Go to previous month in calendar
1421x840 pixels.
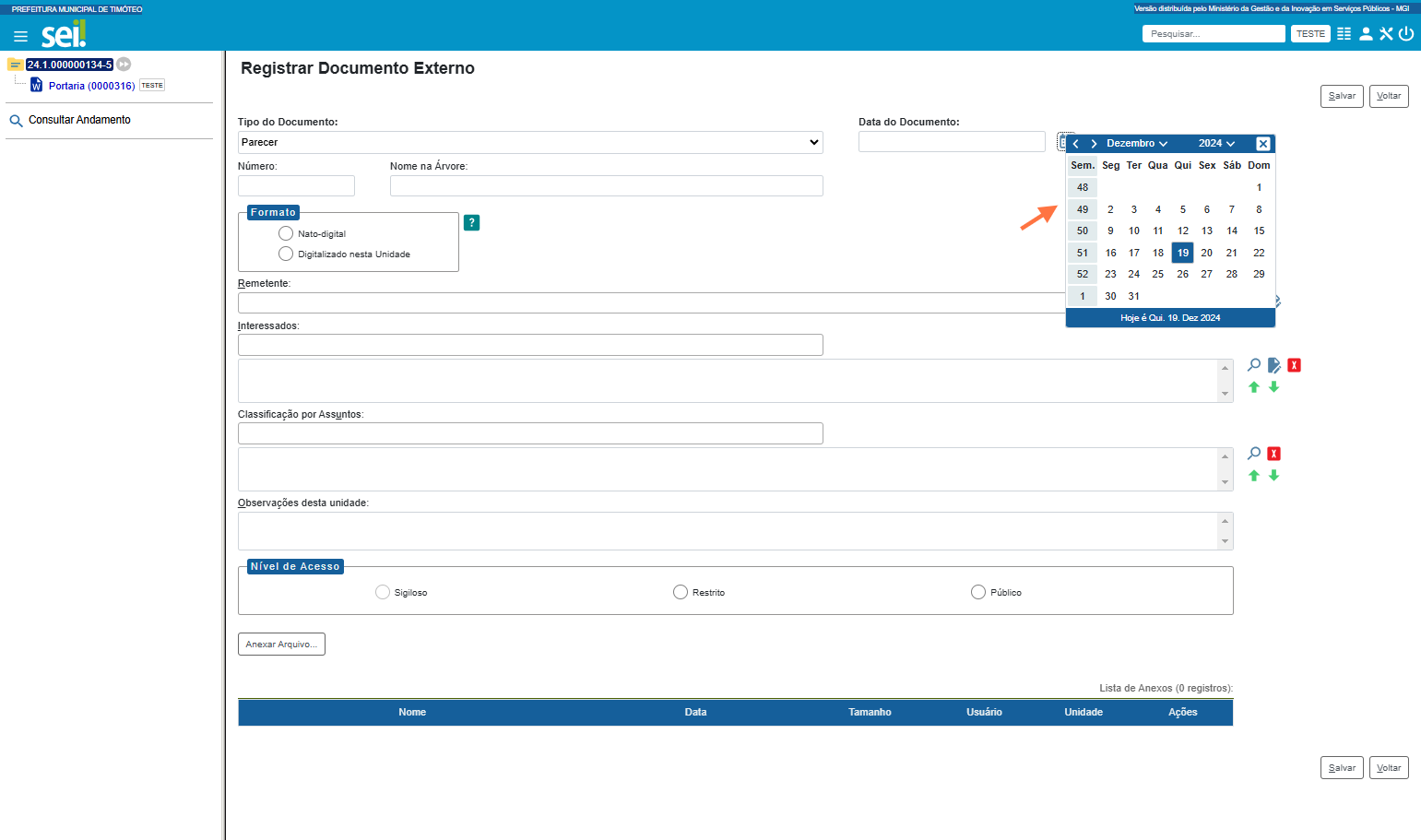1076,144
